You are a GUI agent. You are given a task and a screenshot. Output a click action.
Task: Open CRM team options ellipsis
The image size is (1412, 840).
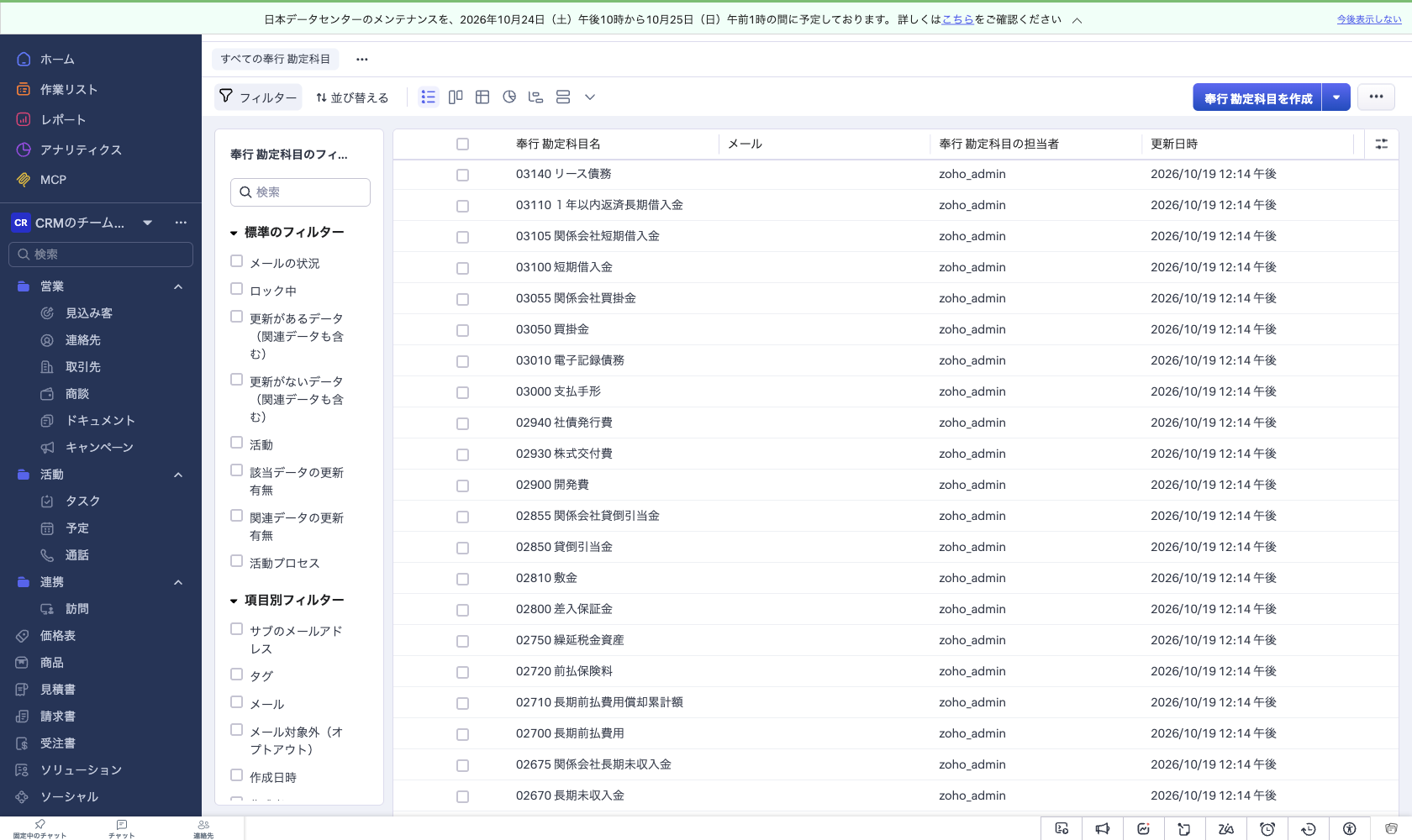pos(181,223)
